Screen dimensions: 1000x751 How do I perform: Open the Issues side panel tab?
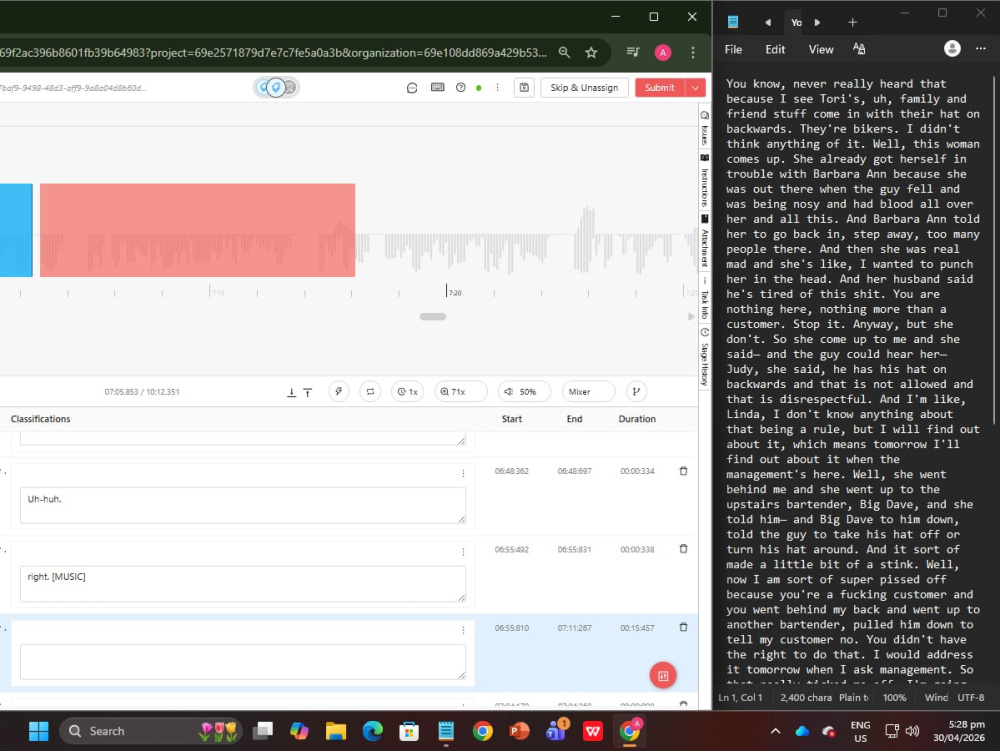[705, 129]
